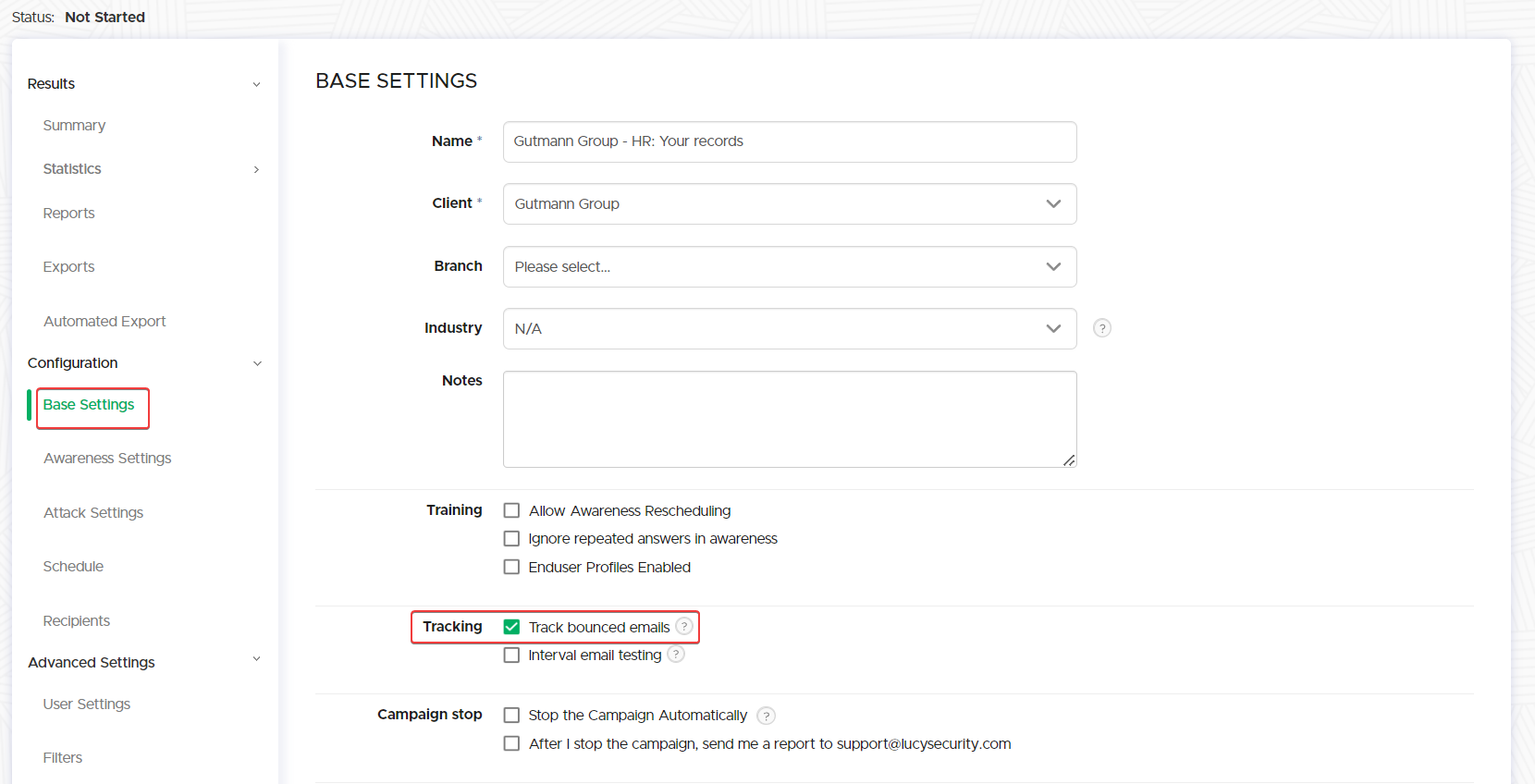Open the Recipients page

[x=77, y=621]
